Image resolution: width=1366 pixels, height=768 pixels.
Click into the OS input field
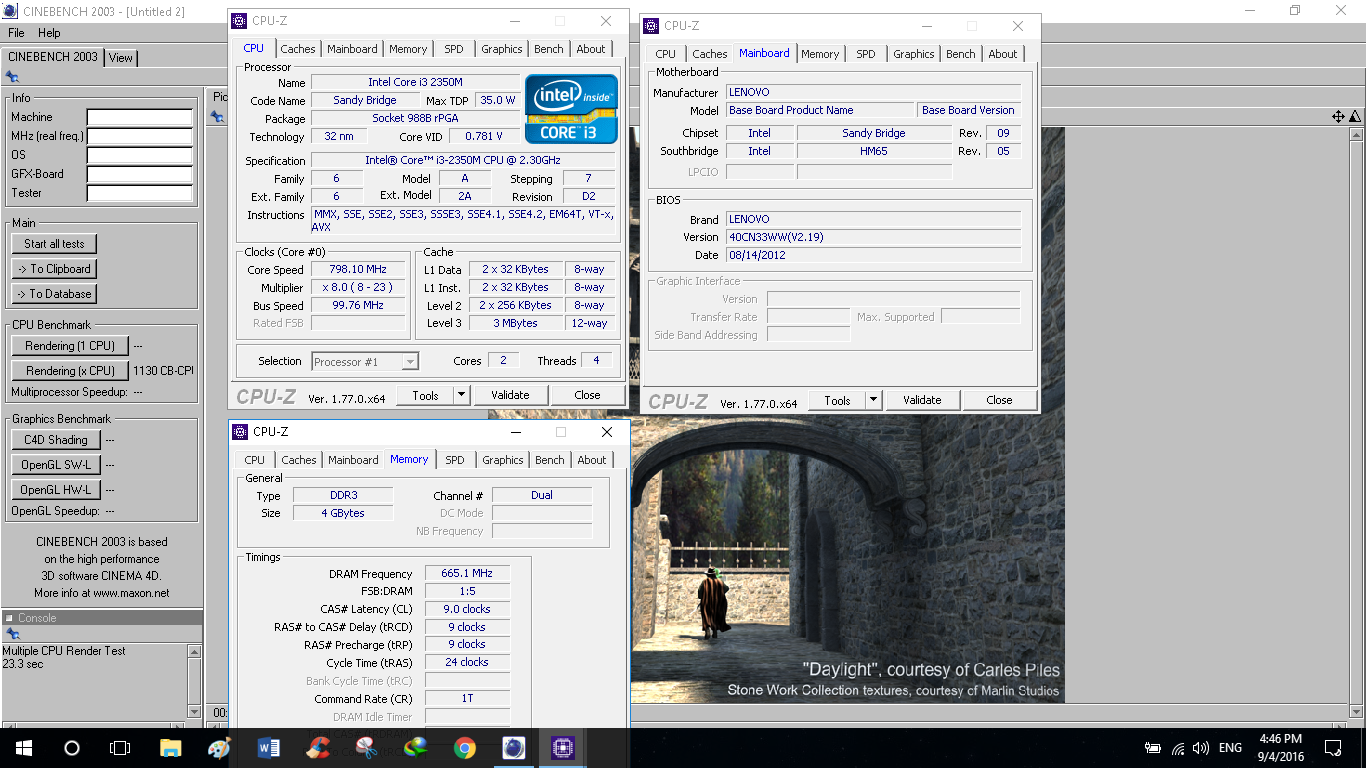[139, 156]
